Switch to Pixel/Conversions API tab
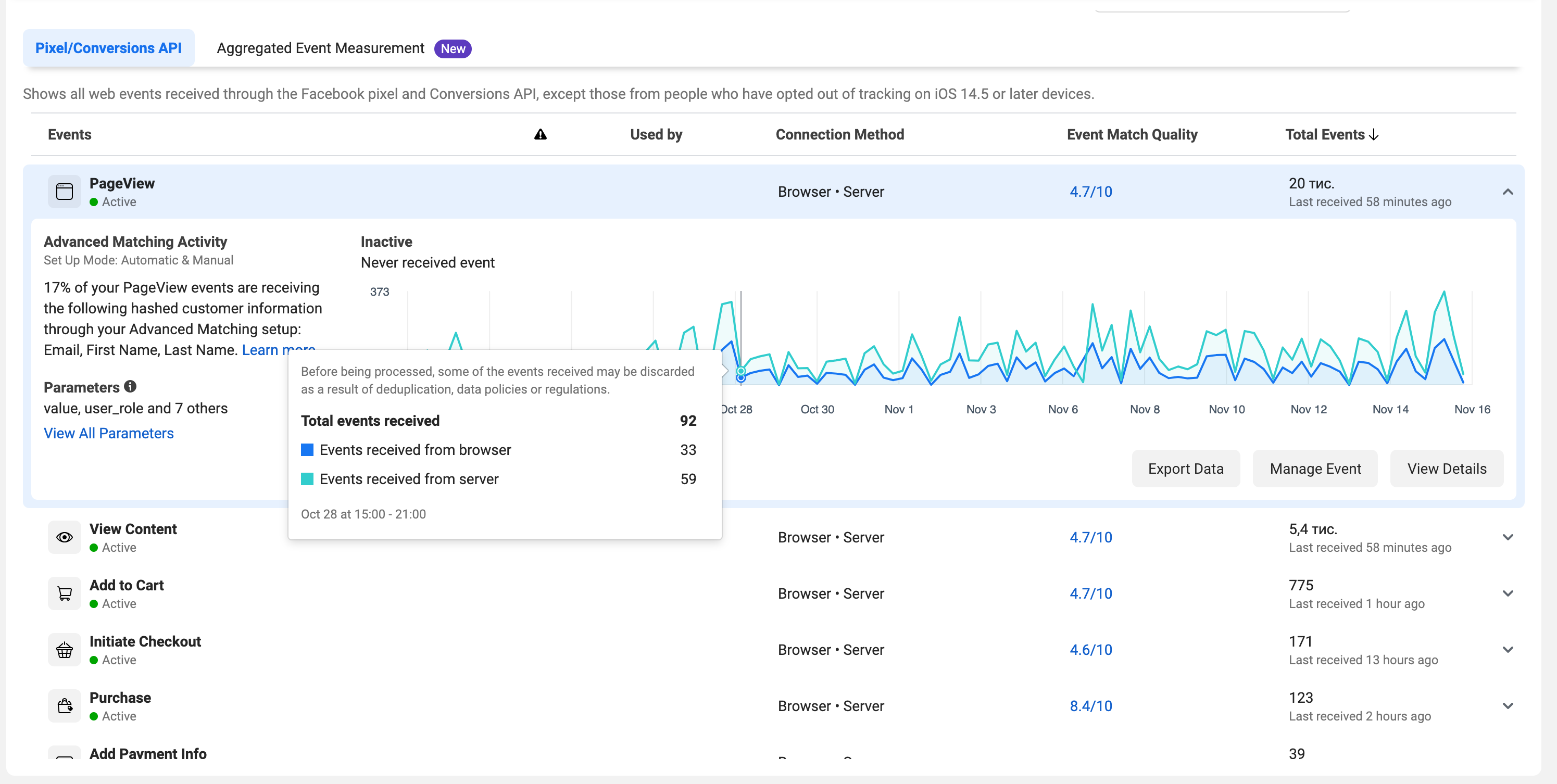 point(109,48)
